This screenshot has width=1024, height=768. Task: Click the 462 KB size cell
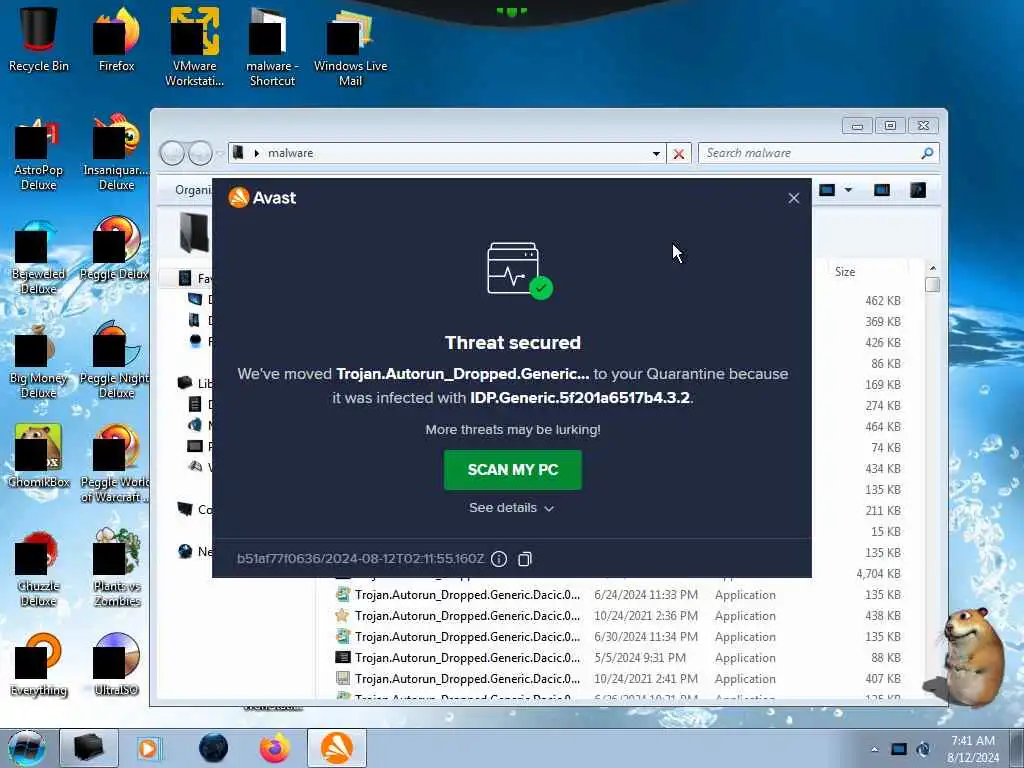[x=883, y=301]
